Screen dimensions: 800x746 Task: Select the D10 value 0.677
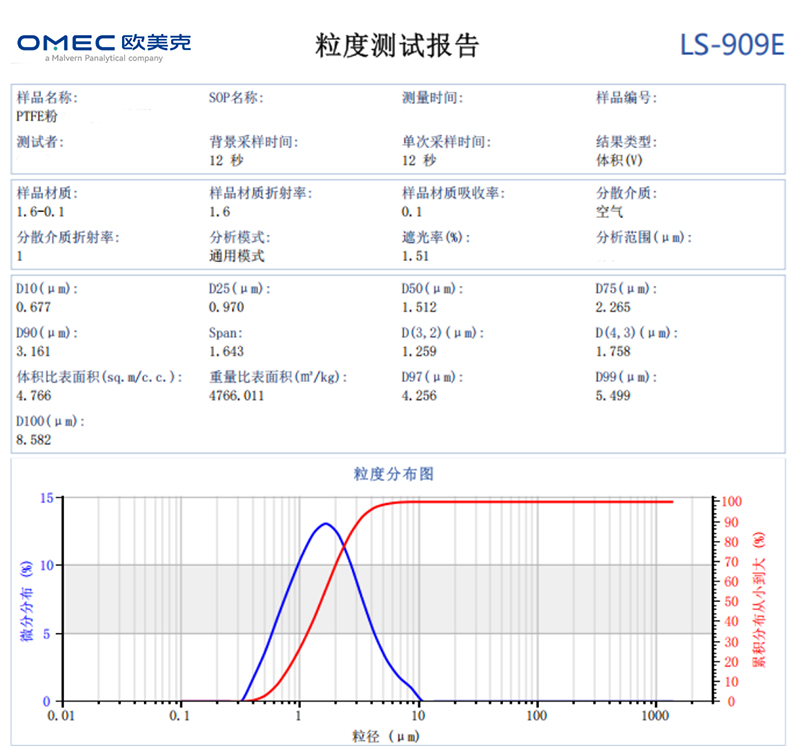click(x=32, y=307)
